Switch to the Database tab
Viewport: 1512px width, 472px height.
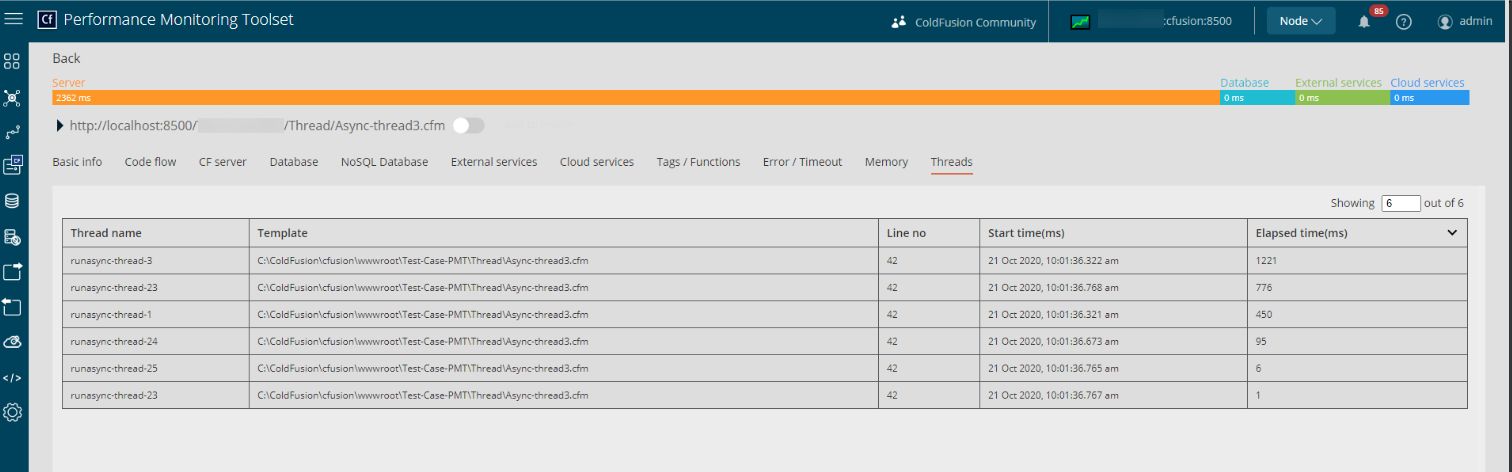tap(294, 162)
